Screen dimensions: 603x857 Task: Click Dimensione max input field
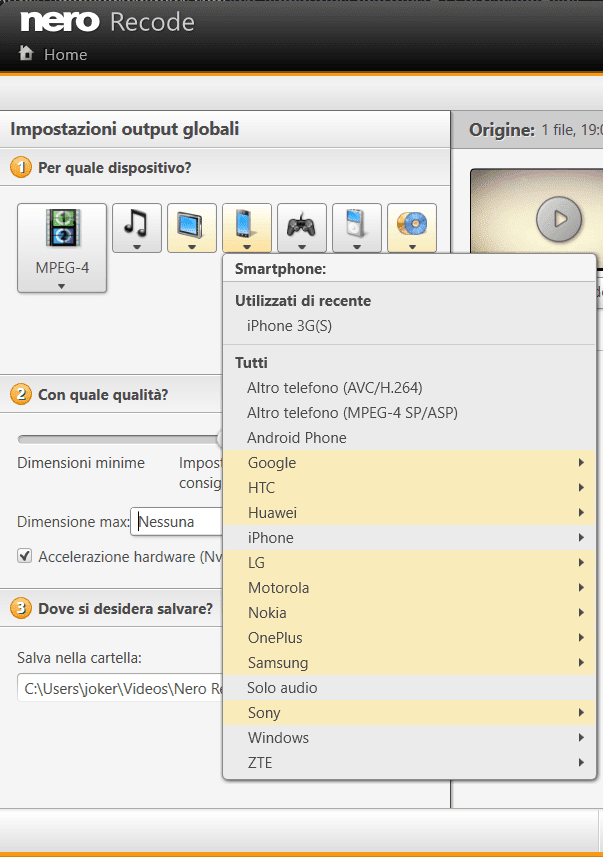click(176, 522)
